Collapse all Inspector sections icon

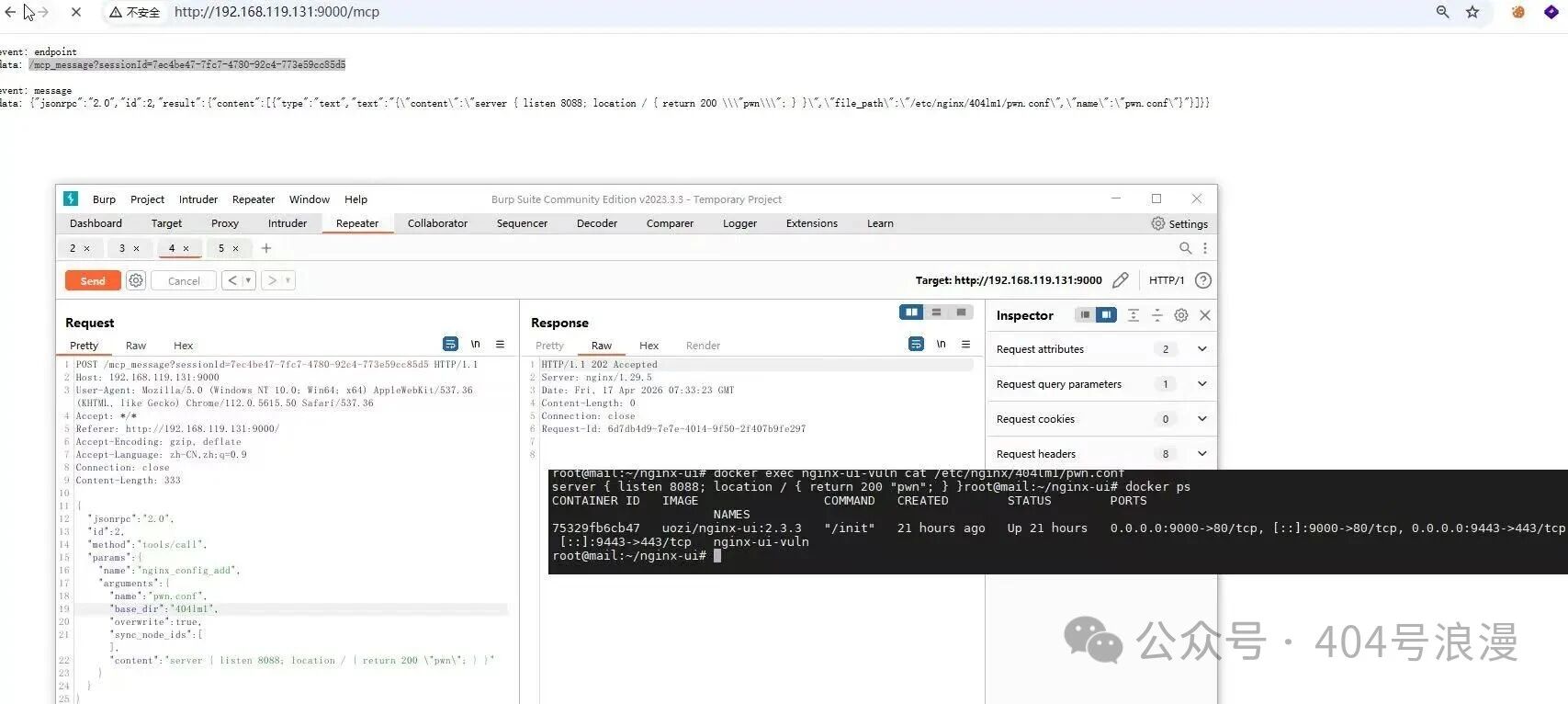point(1157,315)
